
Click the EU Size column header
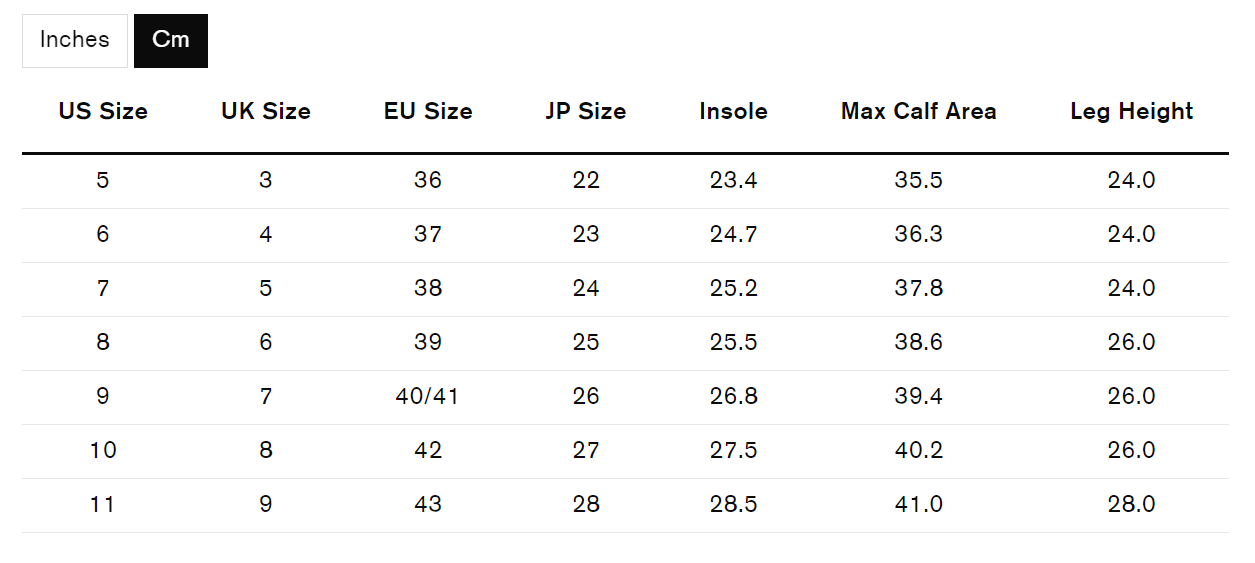click(x=428, y=111)
